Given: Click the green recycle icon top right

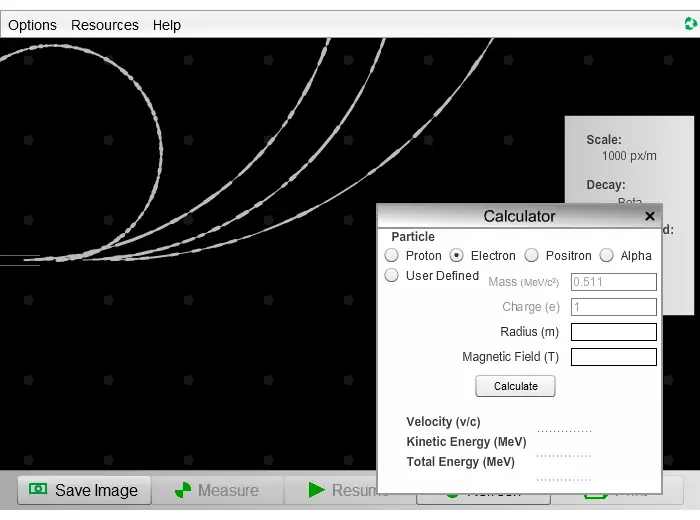Looking at the screenshot, I should (691, 23).
